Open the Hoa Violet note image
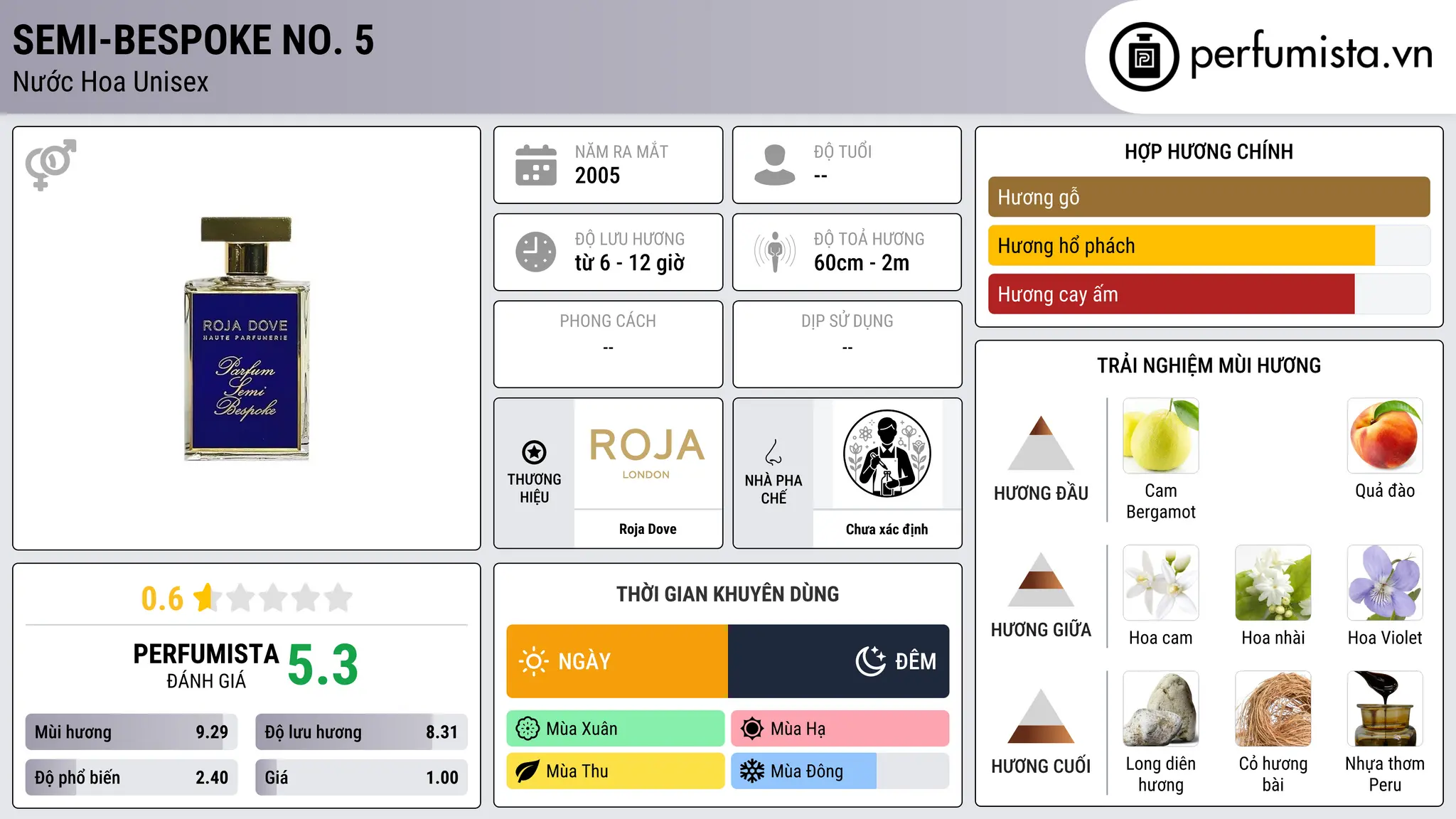 [x=1385, y=583]
